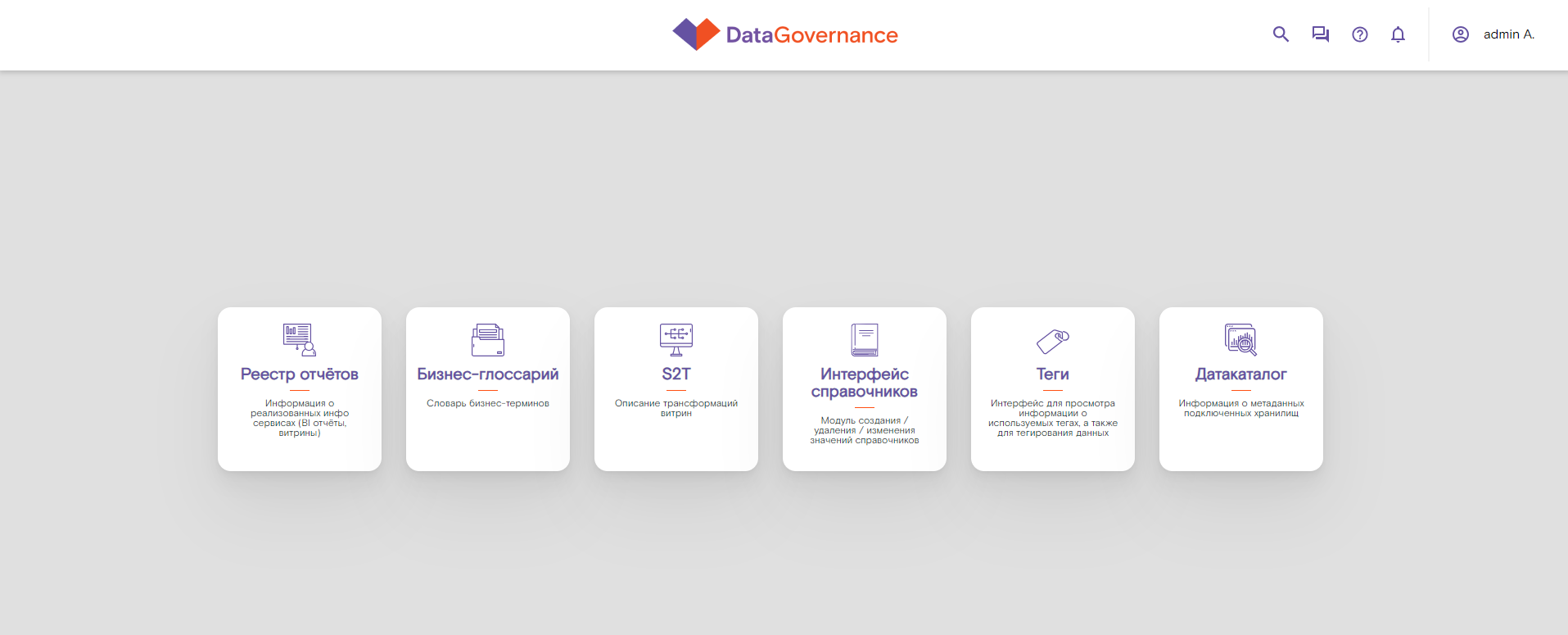Click the Реестр отчётов report icon
1568x635 pixels.
pos(300,339)
